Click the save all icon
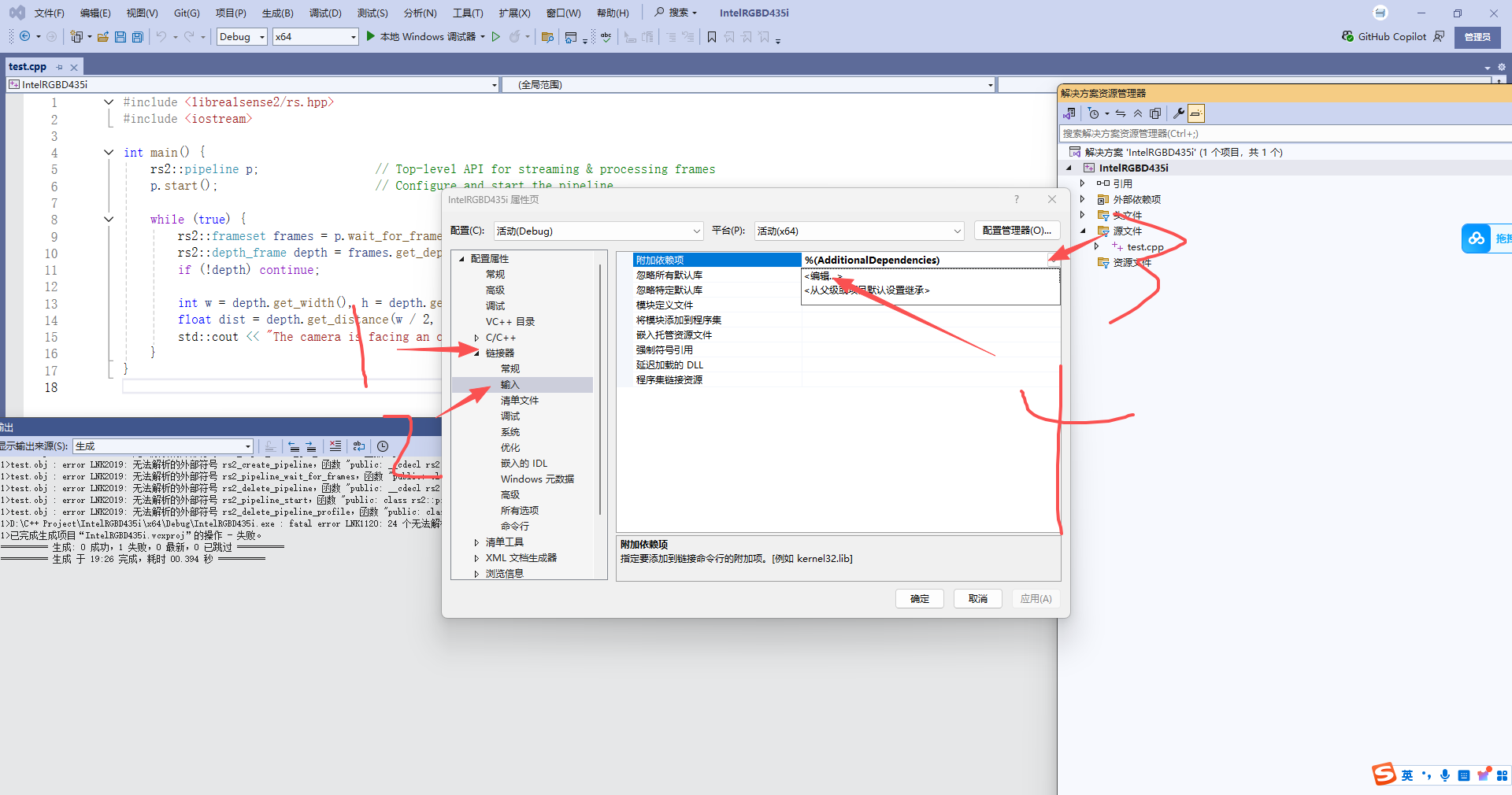Screen dimensions: 1512x795 (x=138, y=36)
